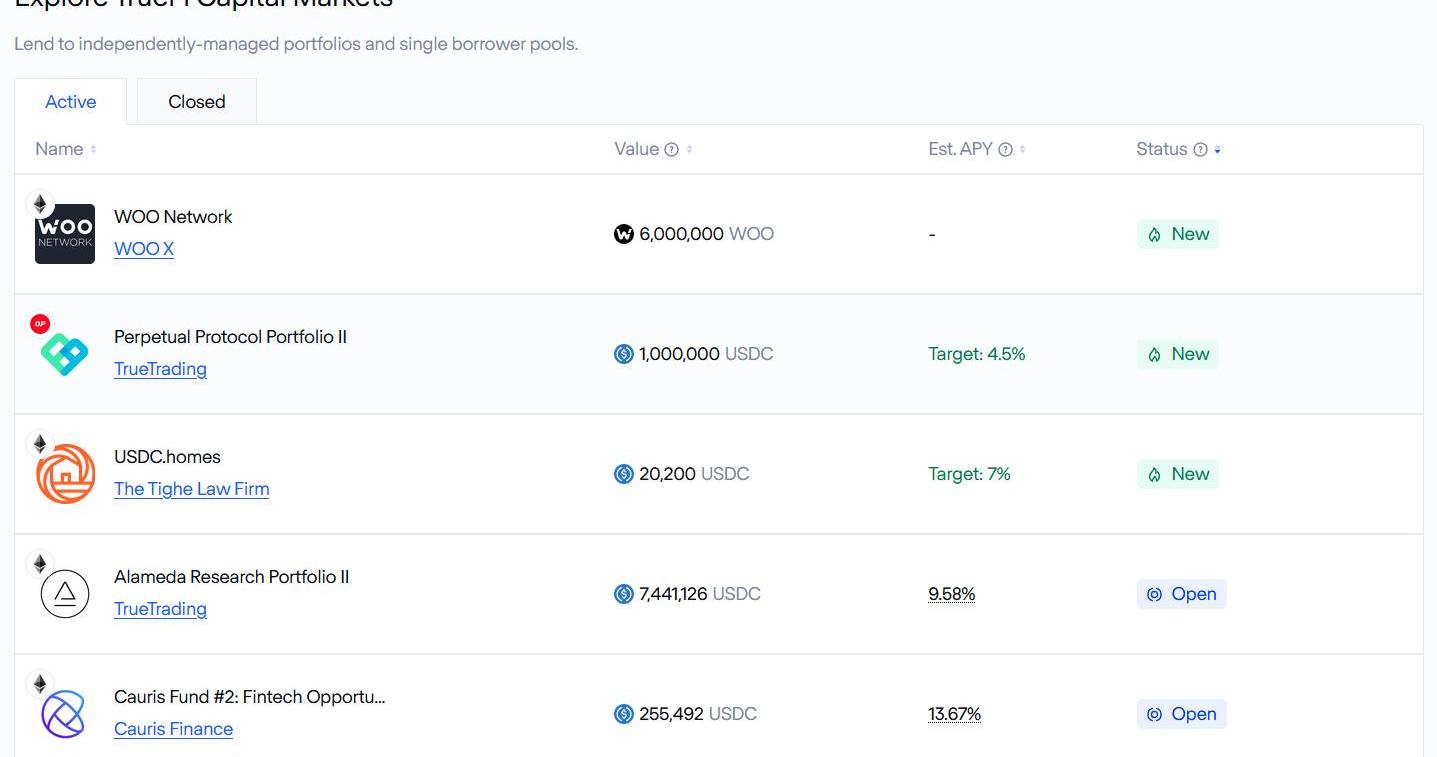Click the Value column info icon

coord(672,150)
